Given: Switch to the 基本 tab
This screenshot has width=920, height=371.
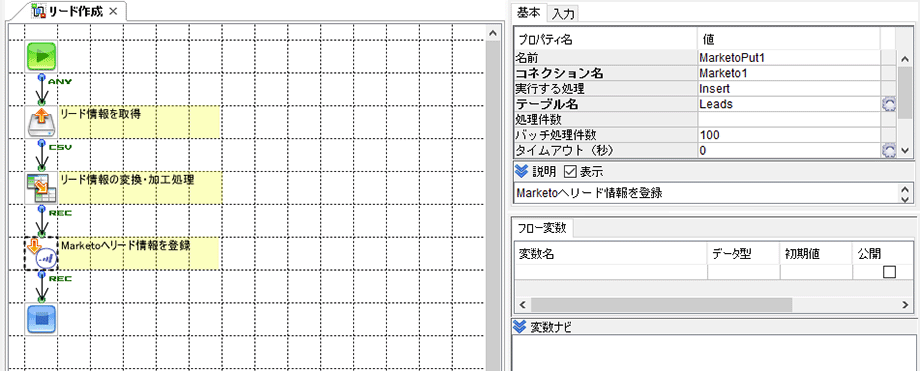Looking at the screenshot, I should click(528, 12).
